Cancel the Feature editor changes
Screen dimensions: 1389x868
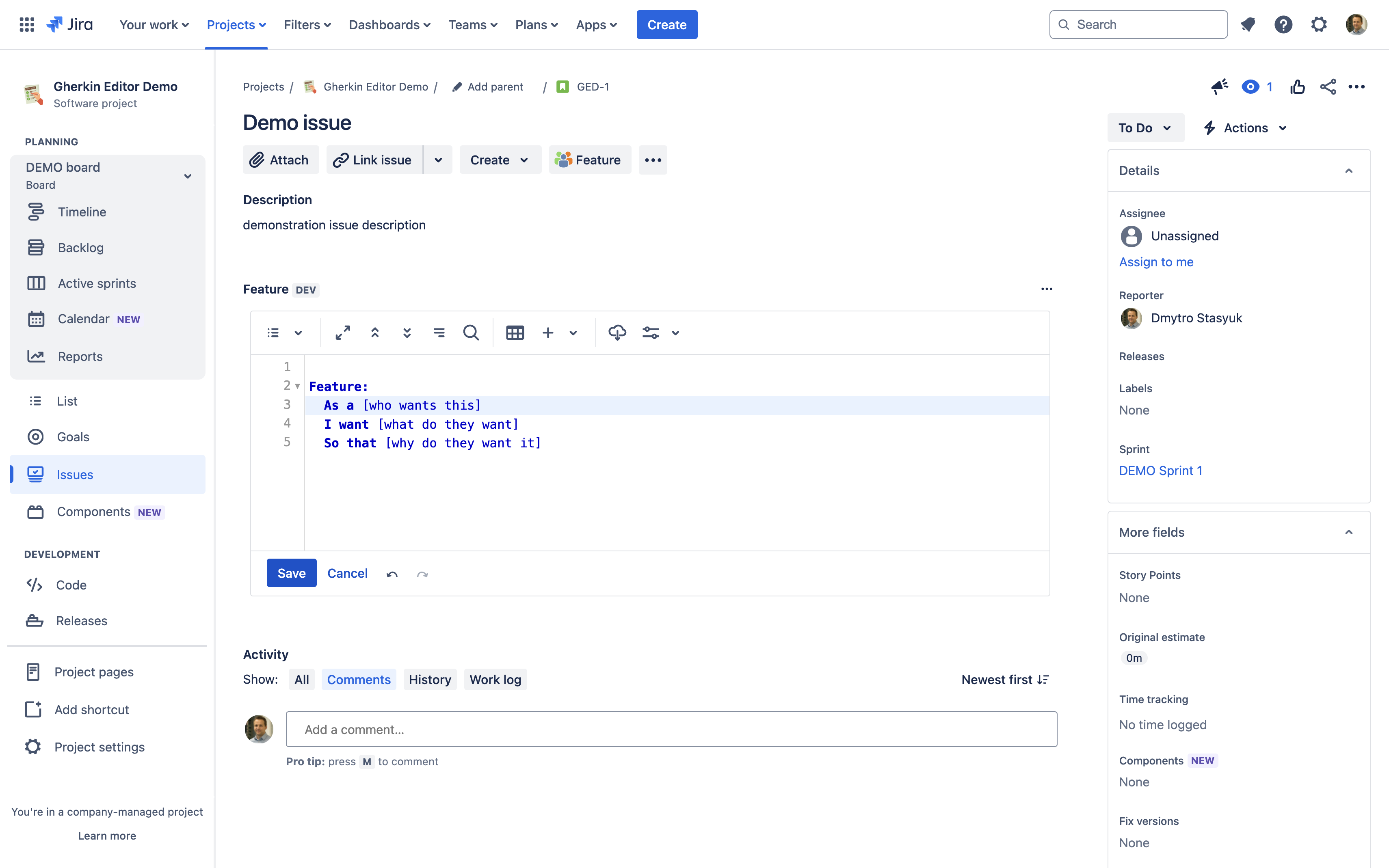[347, 573]
